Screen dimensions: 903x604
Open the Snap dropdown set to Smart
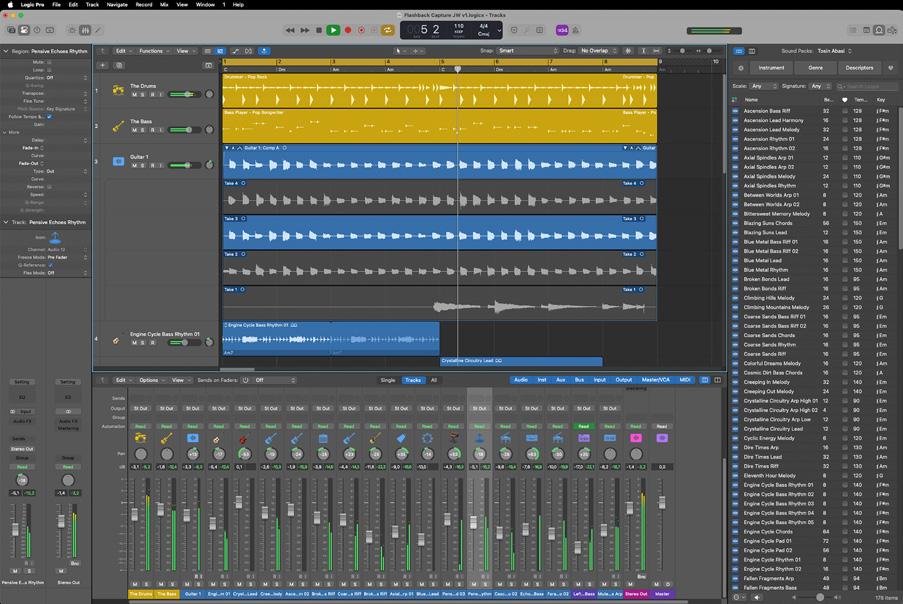[x=525, y=50]
